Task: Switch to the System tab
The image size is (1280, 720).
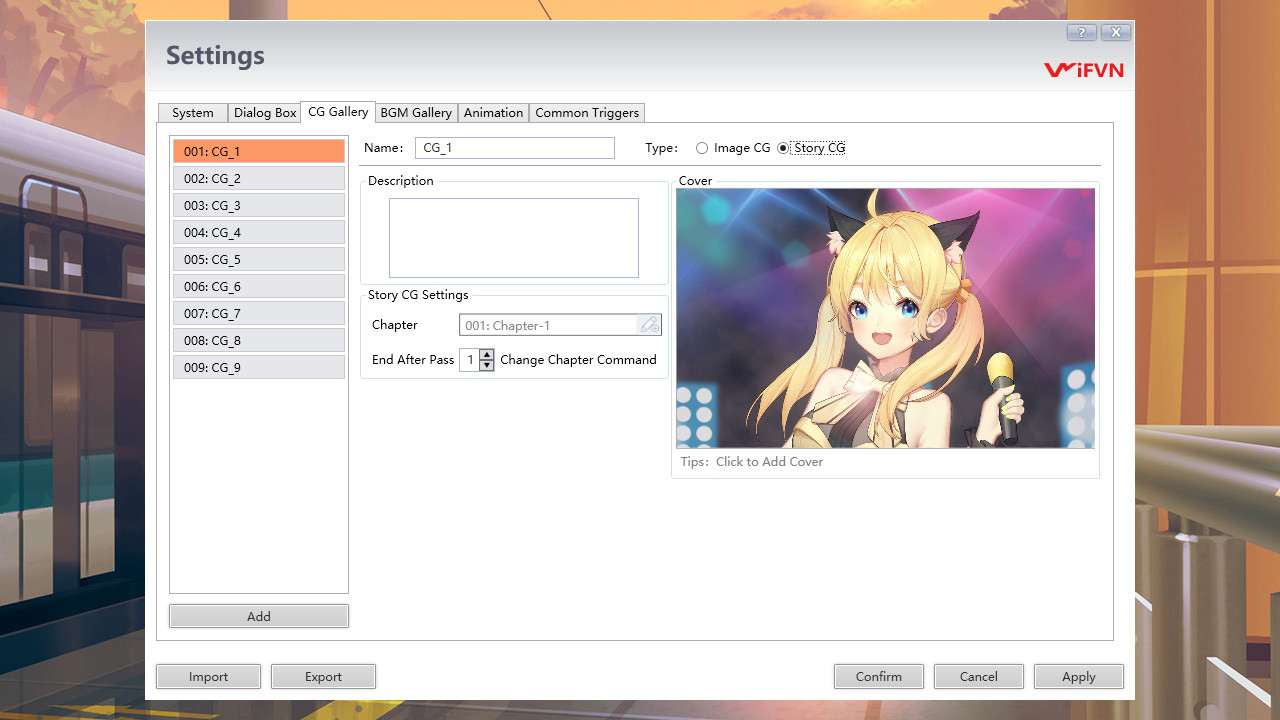Action: (x=192, y=112)
